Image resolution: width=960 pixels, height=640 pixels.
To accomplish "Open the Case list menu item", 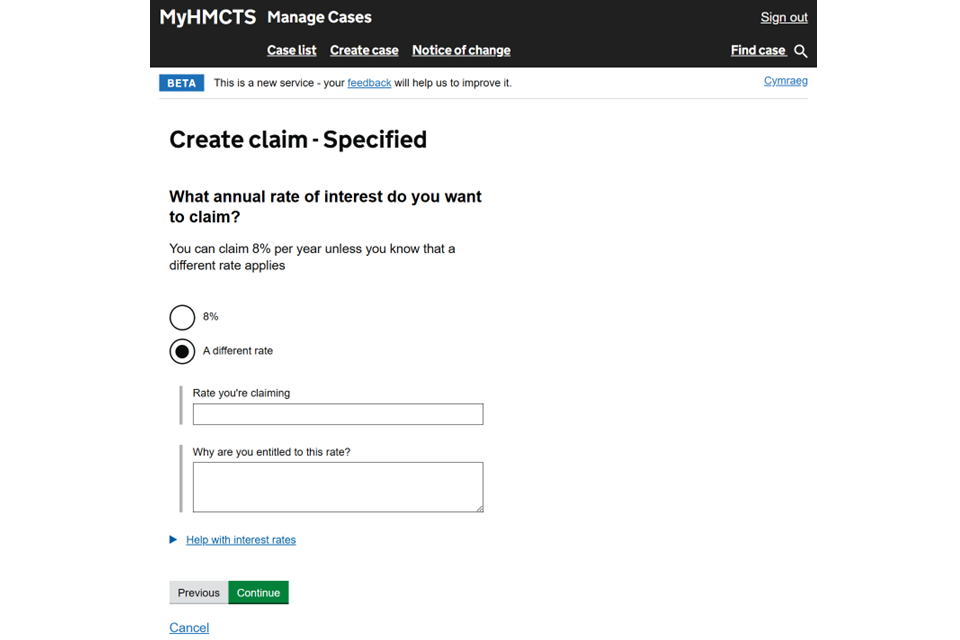I will (x=291, y=50).
